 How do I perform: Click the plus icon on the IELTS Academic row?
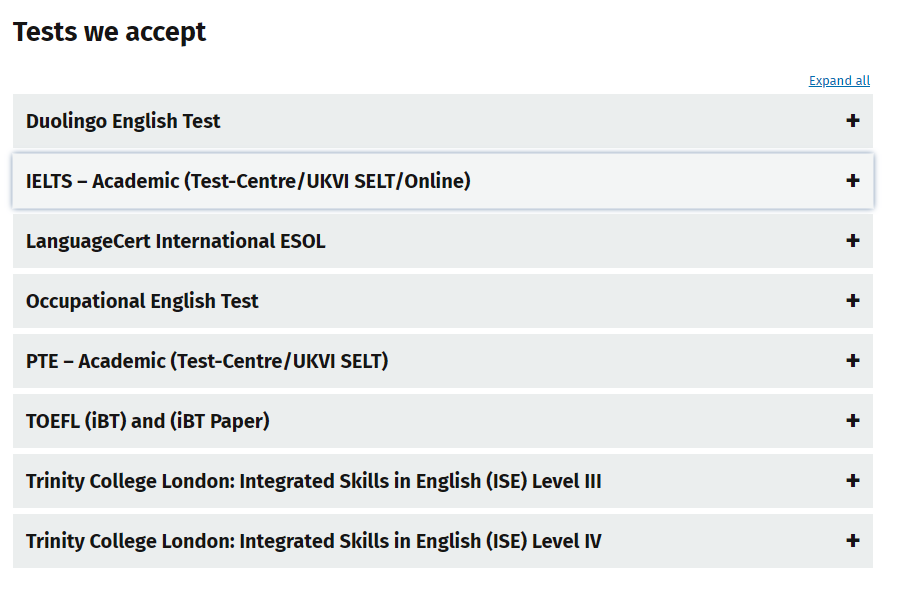click(x=852, y=181)
